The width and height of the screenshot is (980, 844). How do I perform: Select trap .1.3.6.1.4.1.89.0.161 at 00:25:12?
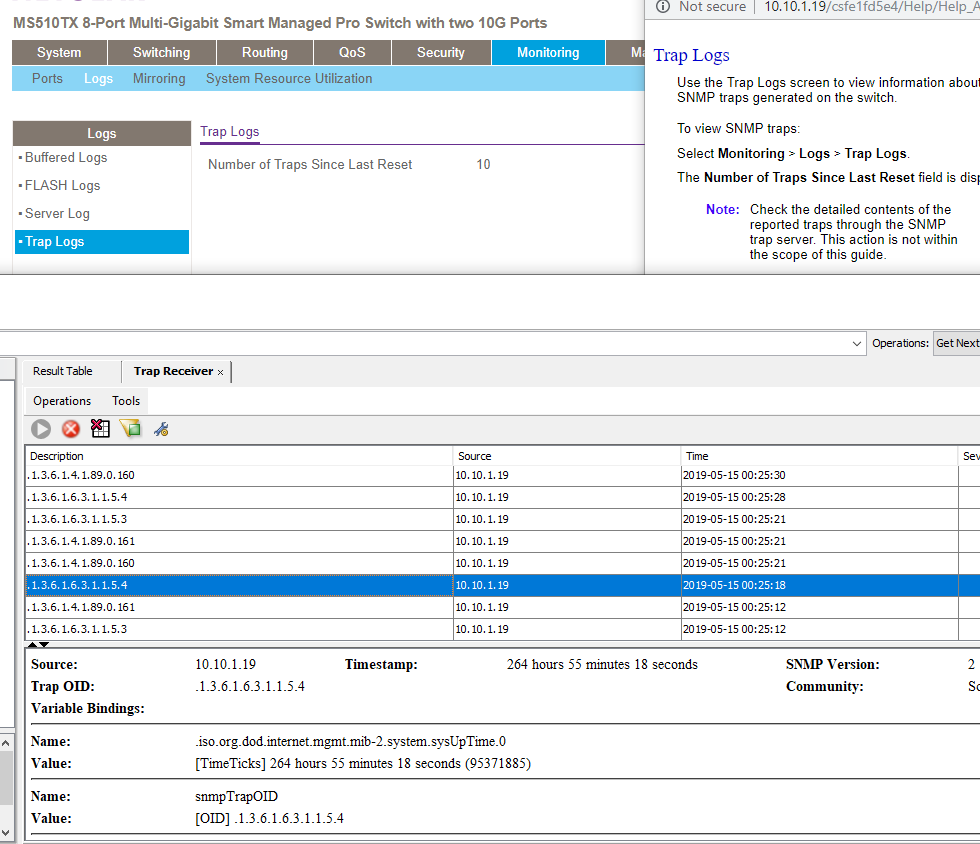coord(502,607)
